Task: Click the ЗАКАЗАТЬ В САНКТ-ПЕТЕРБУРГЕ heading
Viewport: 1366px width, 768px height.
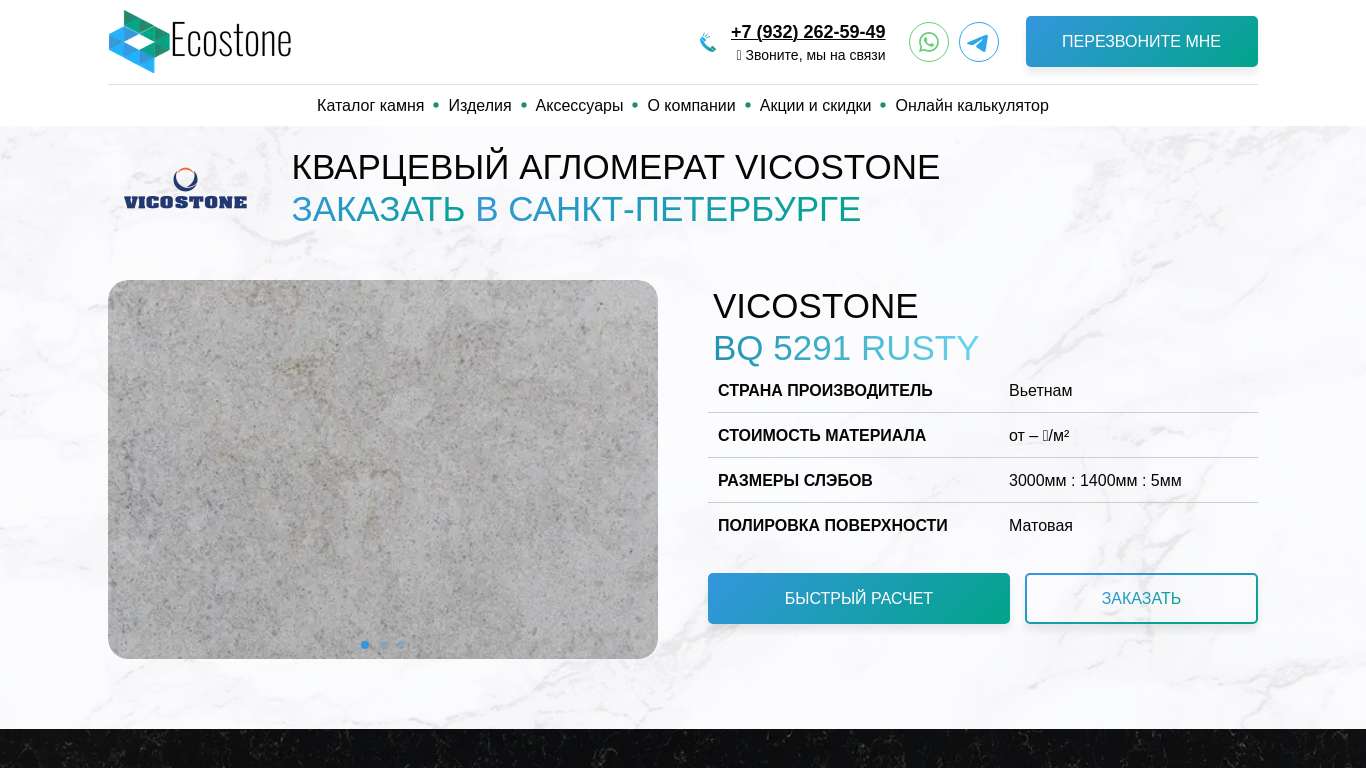Action: click(576, 209)
